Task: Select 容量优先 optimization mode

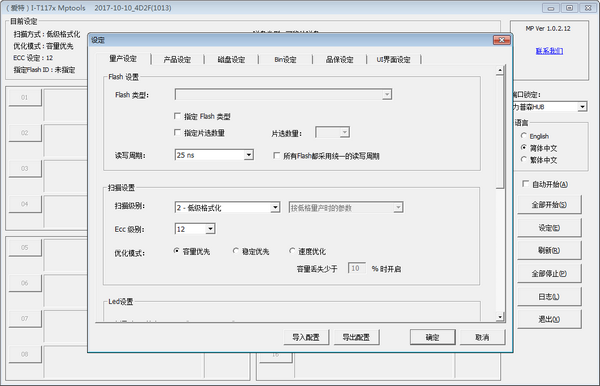Action: (176, 251)
